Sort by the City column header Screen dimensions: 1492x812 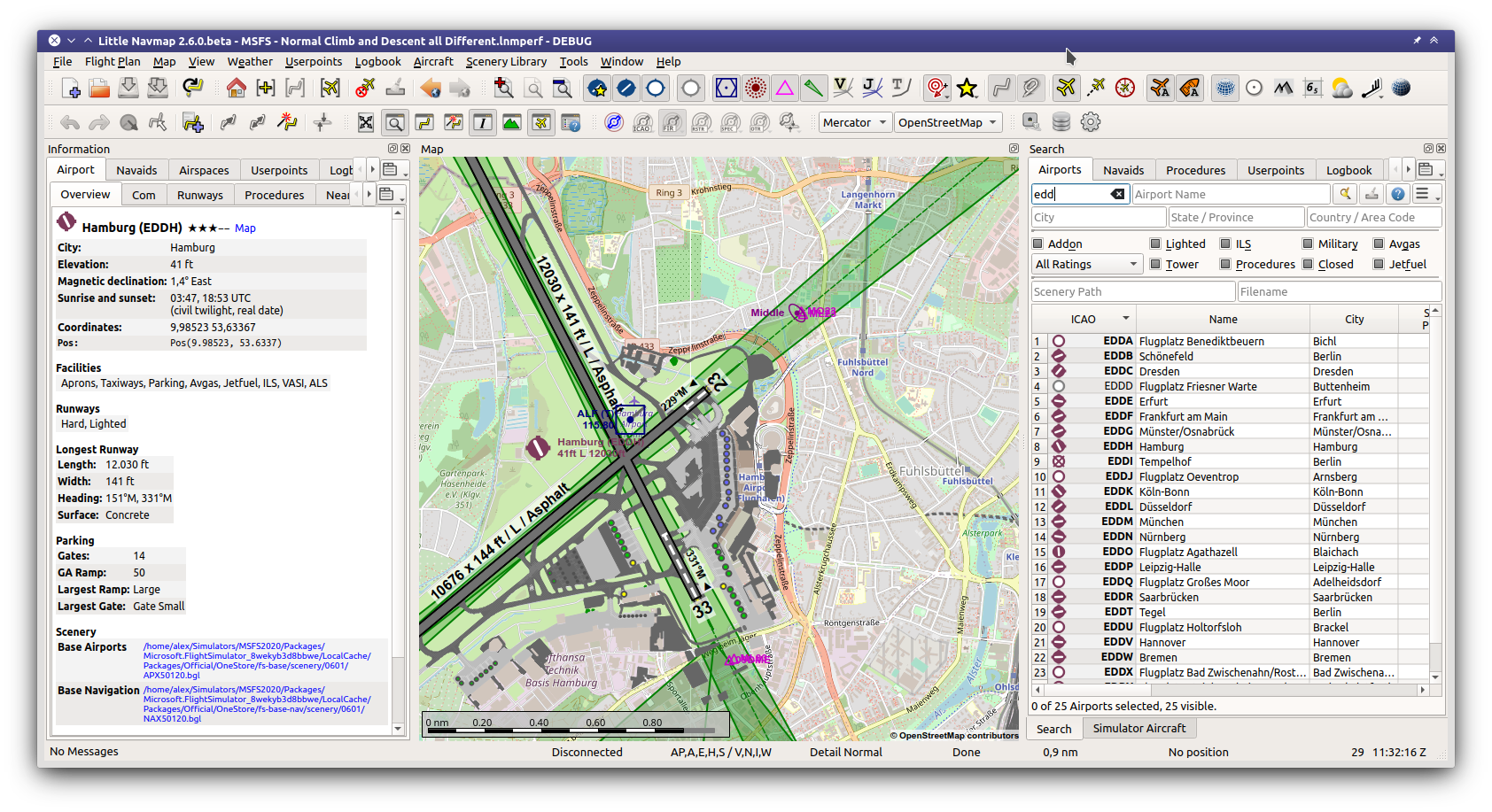tap(1354, 319)
